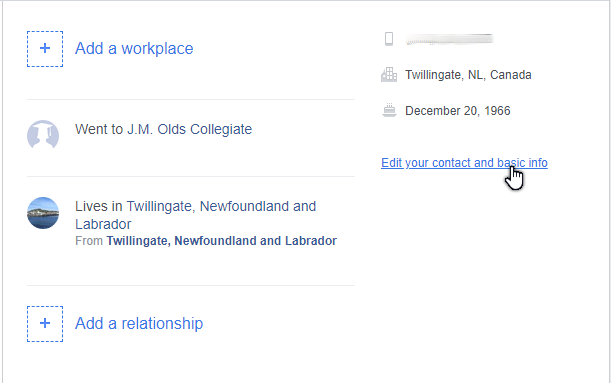Click the school icon next to J.M. Olds Collegiate
Image resolution: width=611 pixels, height=383 pixels.
point(43,134)
